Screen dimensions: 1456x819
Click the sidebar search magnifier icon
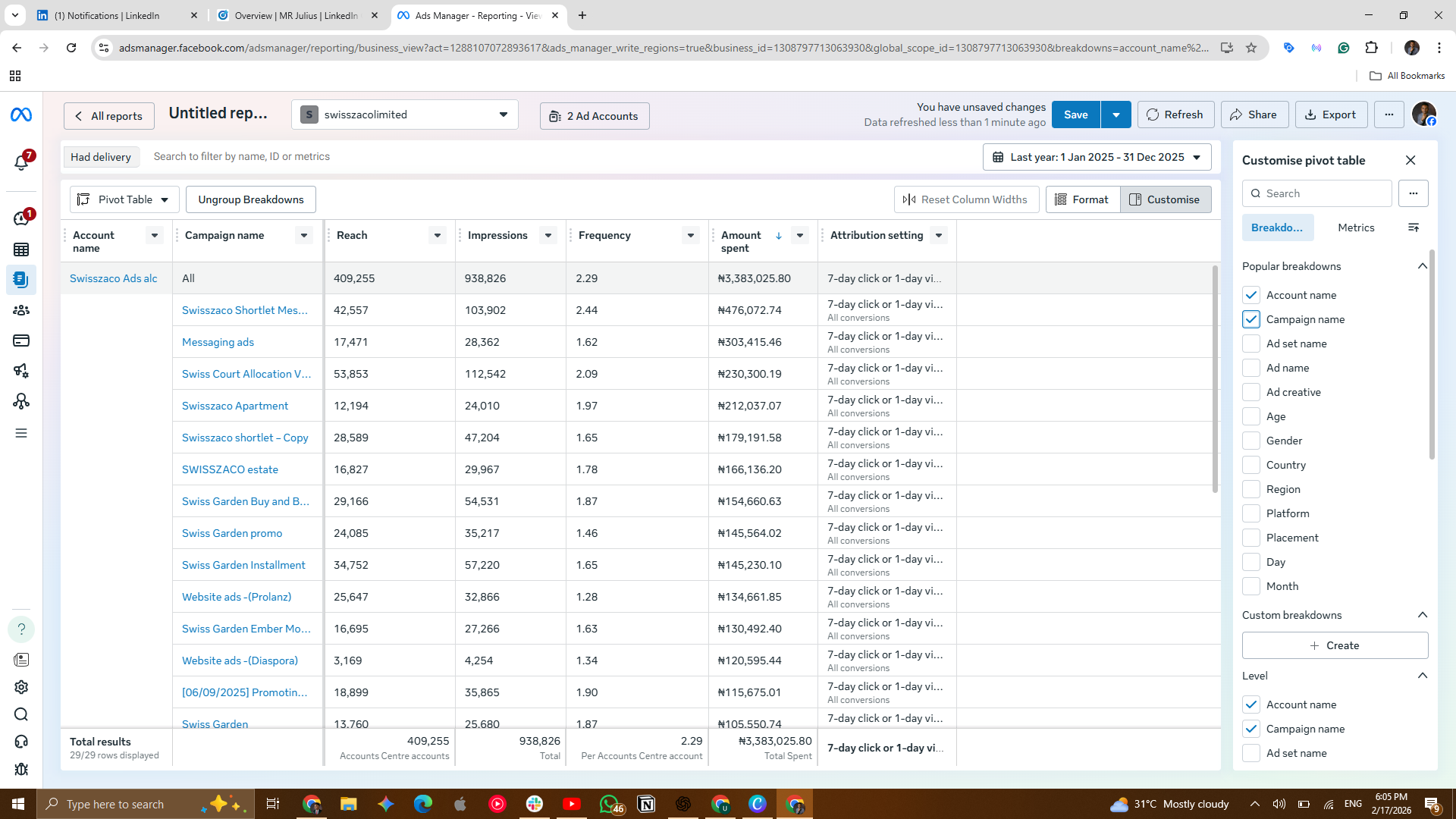(x=21, y=714)
